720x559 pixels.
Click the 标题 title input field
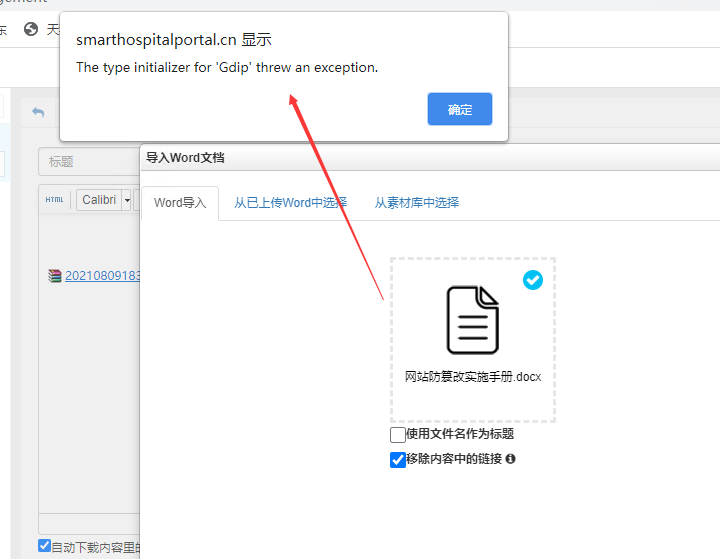(88, 162)
